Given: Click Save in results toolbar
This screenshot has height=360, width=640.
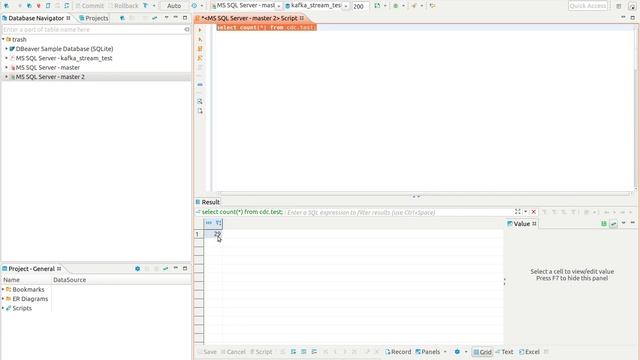Looking at the screenshot, I should 207,352.
